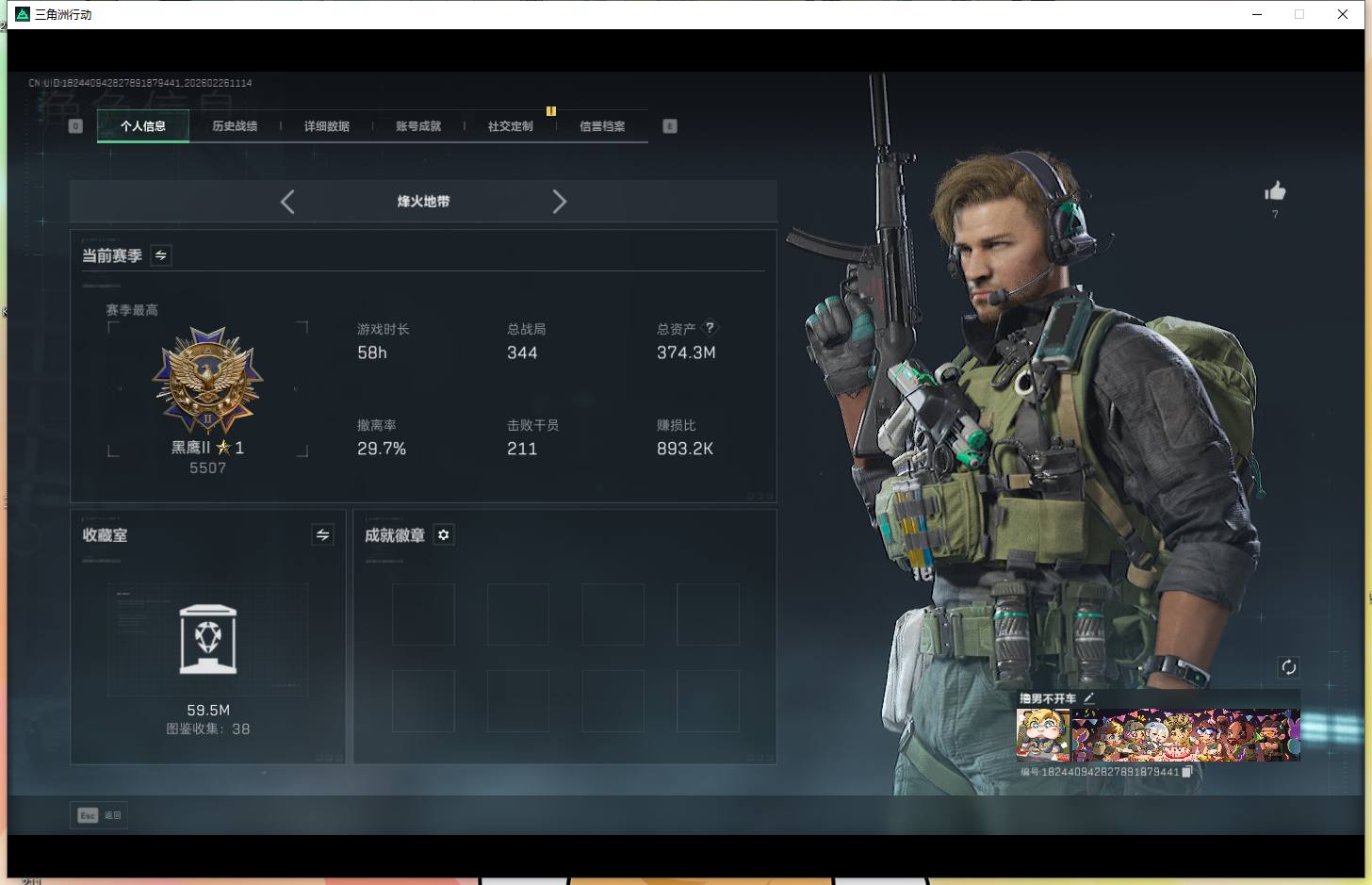Click the E key next-tab icon
Screen dimensions: 1372x885
tap(670, 126)
